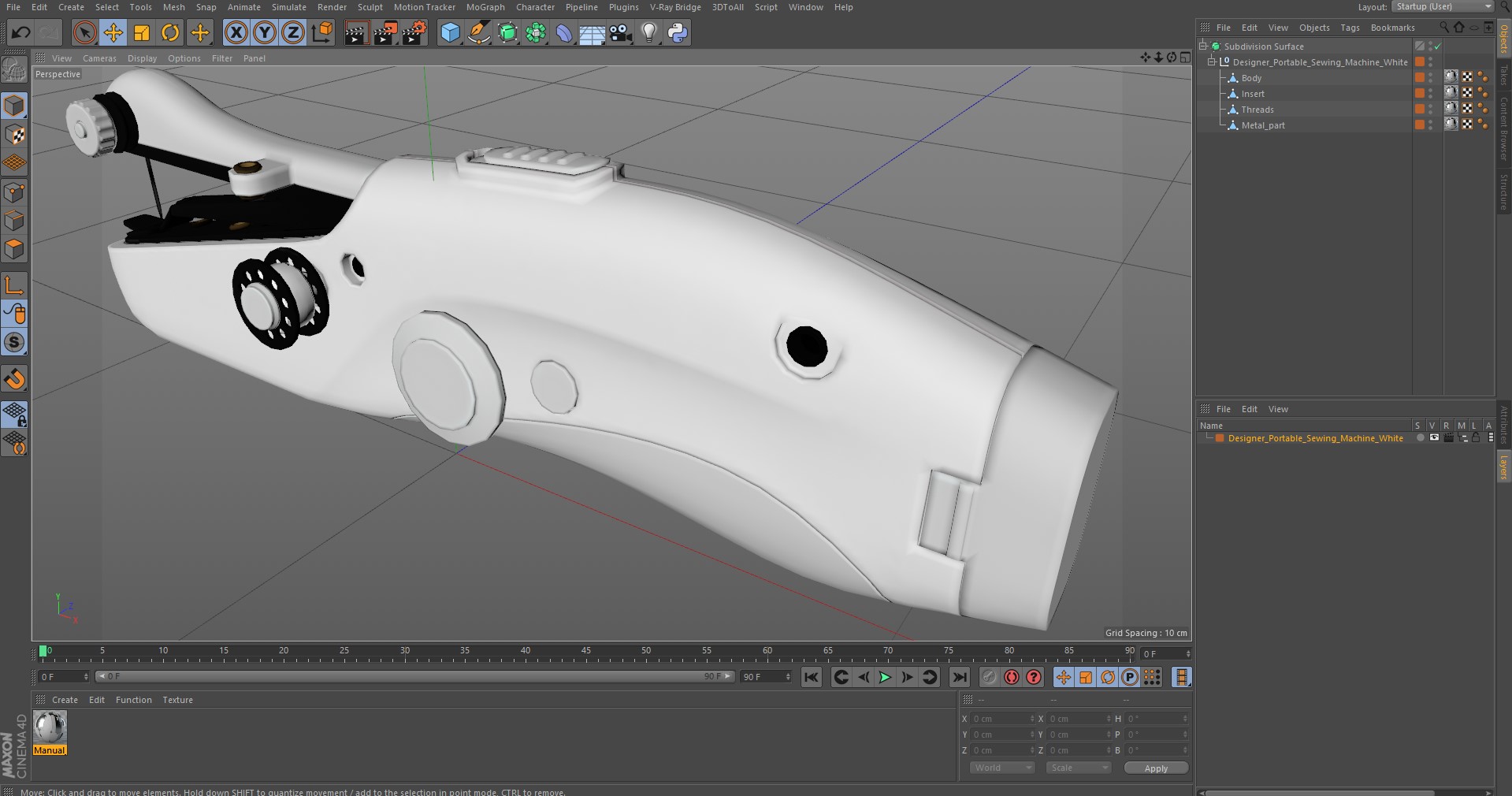Viewport: 1512px width, 796px height.
Task: Open material manager Texture menu
Action: click(177, 700)
